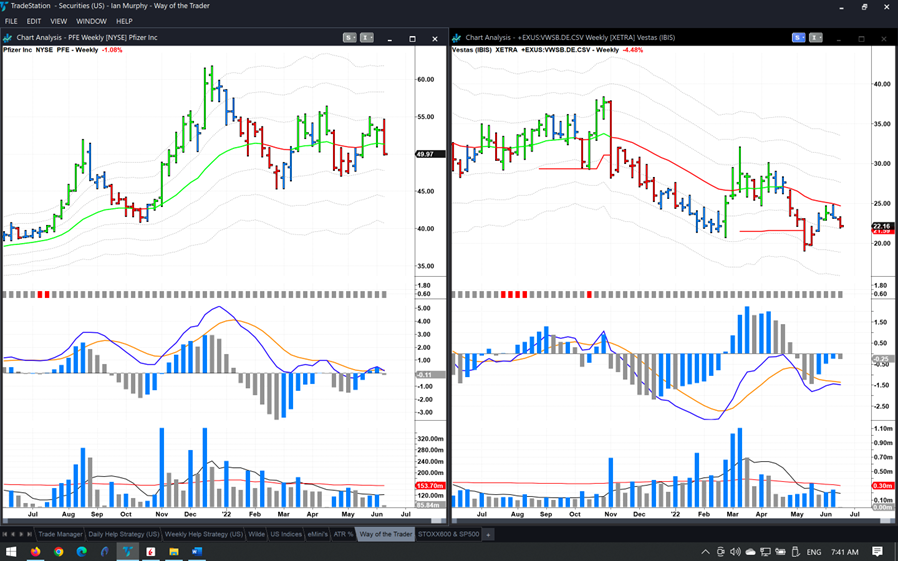Open Firefox from the Windows taskbar

(x=36, y=552)
